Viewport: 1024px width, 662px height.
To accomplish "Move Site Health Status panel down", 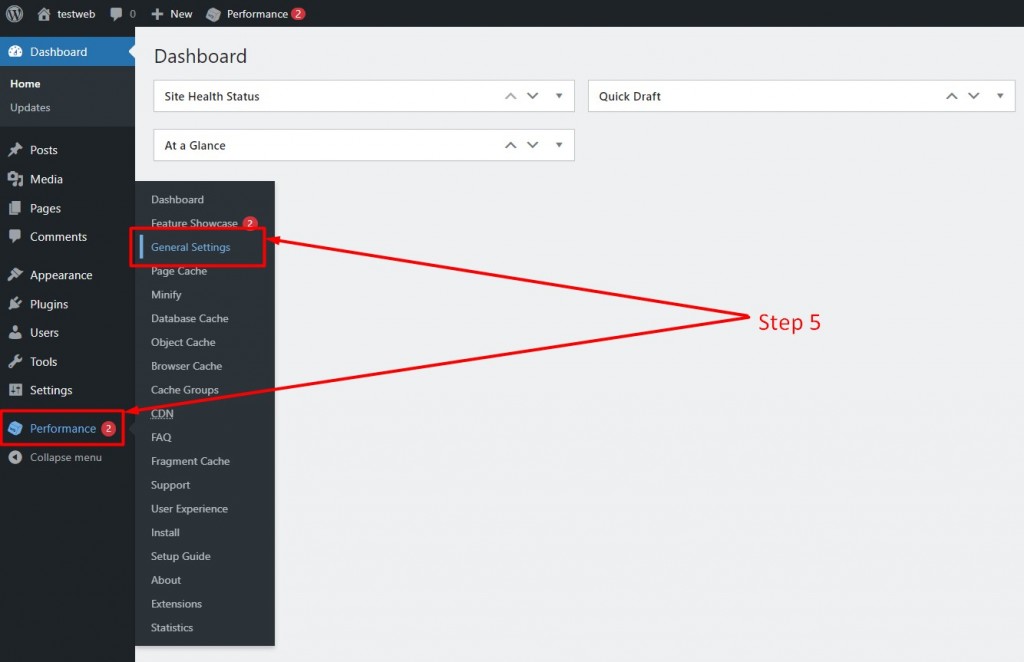I will pos(533,96).
